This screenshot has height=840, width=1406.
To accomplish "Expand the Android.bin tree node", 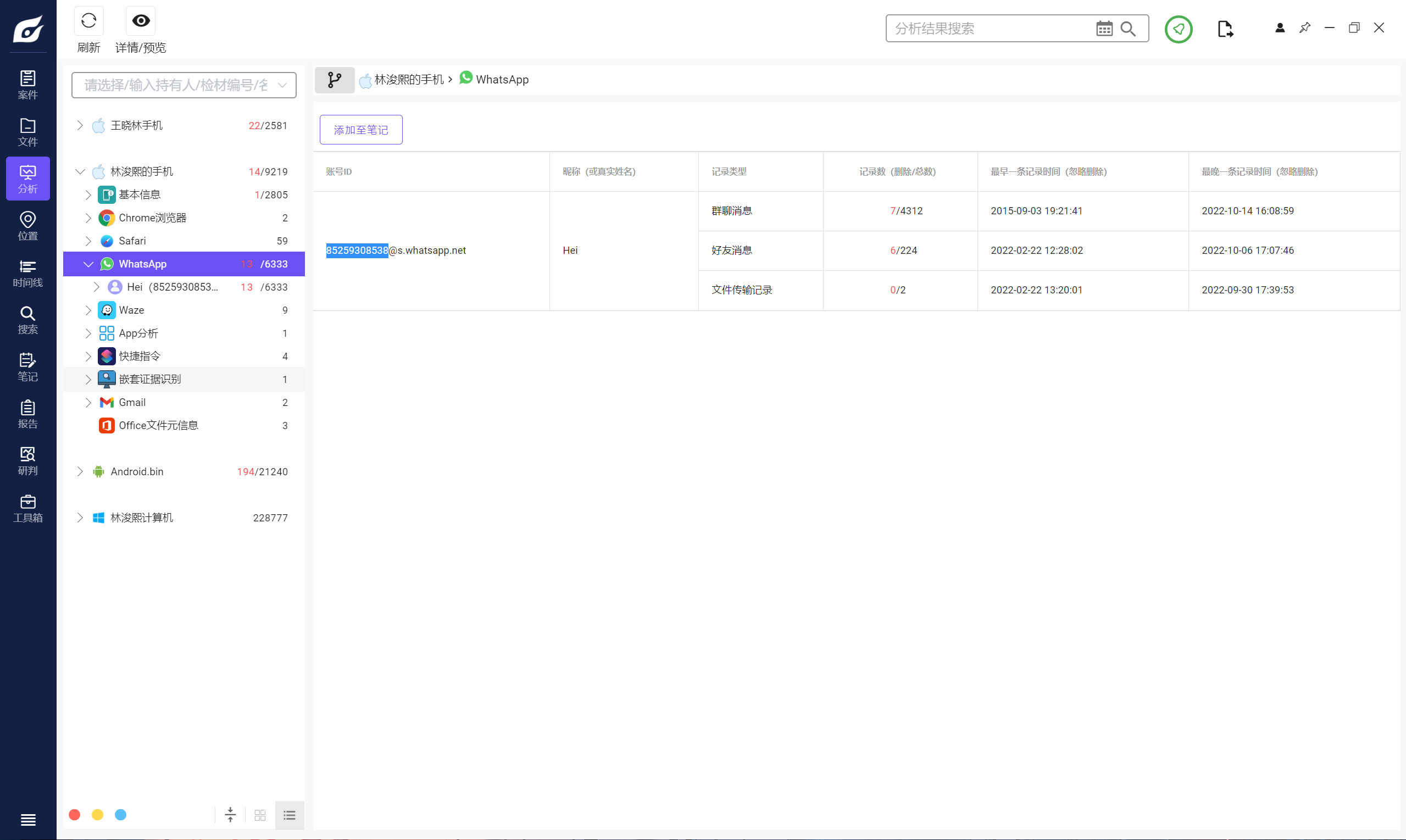I will [x=80, y=471].
